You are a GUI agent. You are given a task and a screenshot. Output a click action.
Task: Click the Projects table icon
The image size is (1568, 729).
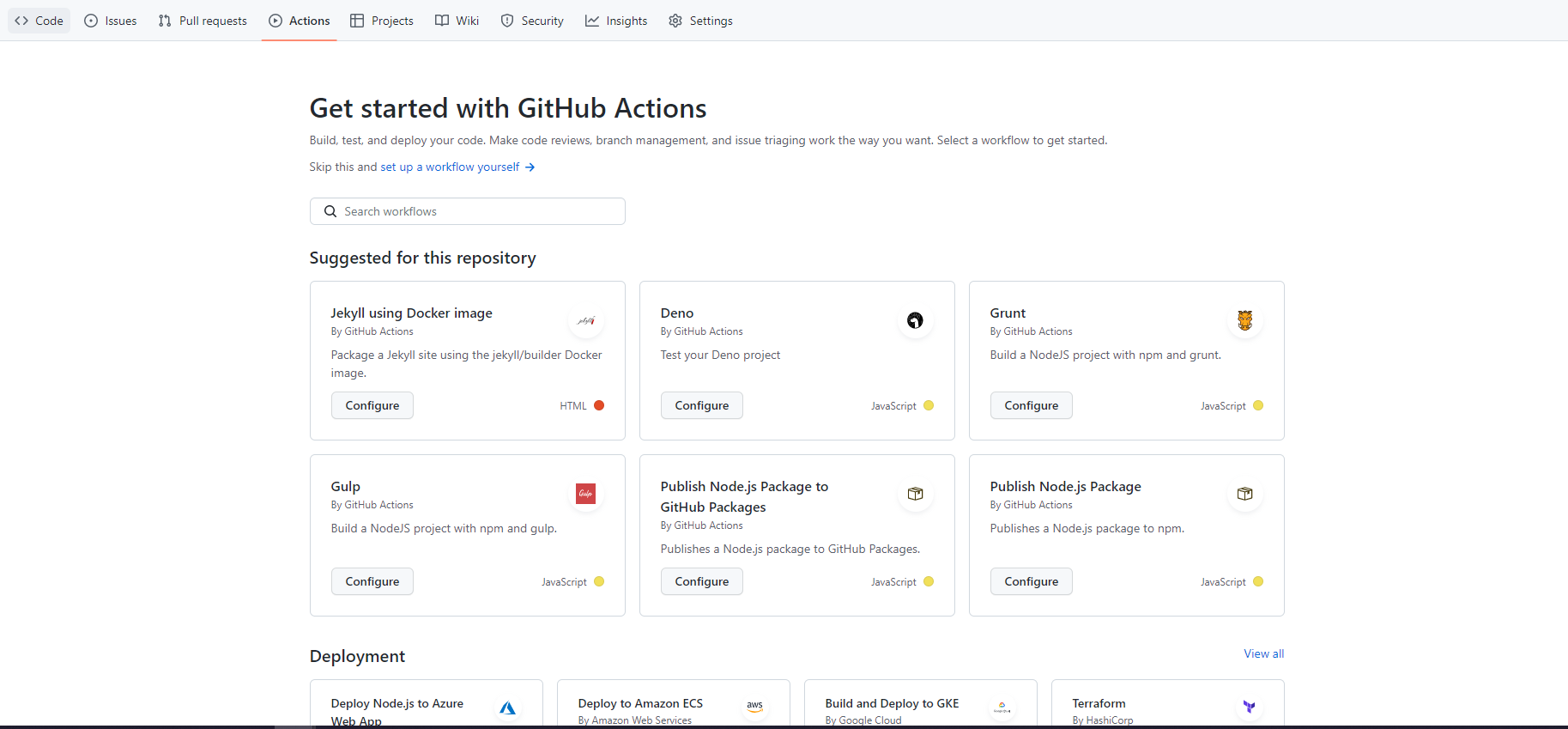357,21
